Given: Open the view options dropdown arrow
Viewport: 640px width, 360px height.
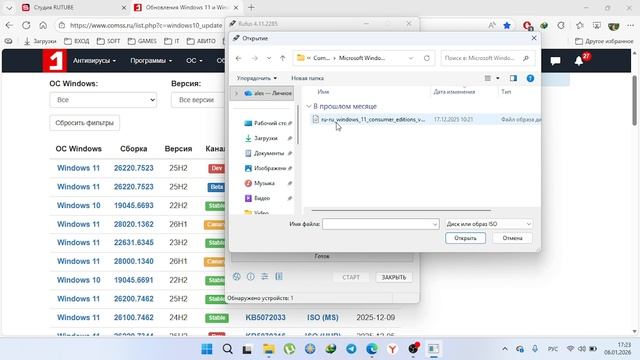Looking at the screenshot, I should point(498,78).
